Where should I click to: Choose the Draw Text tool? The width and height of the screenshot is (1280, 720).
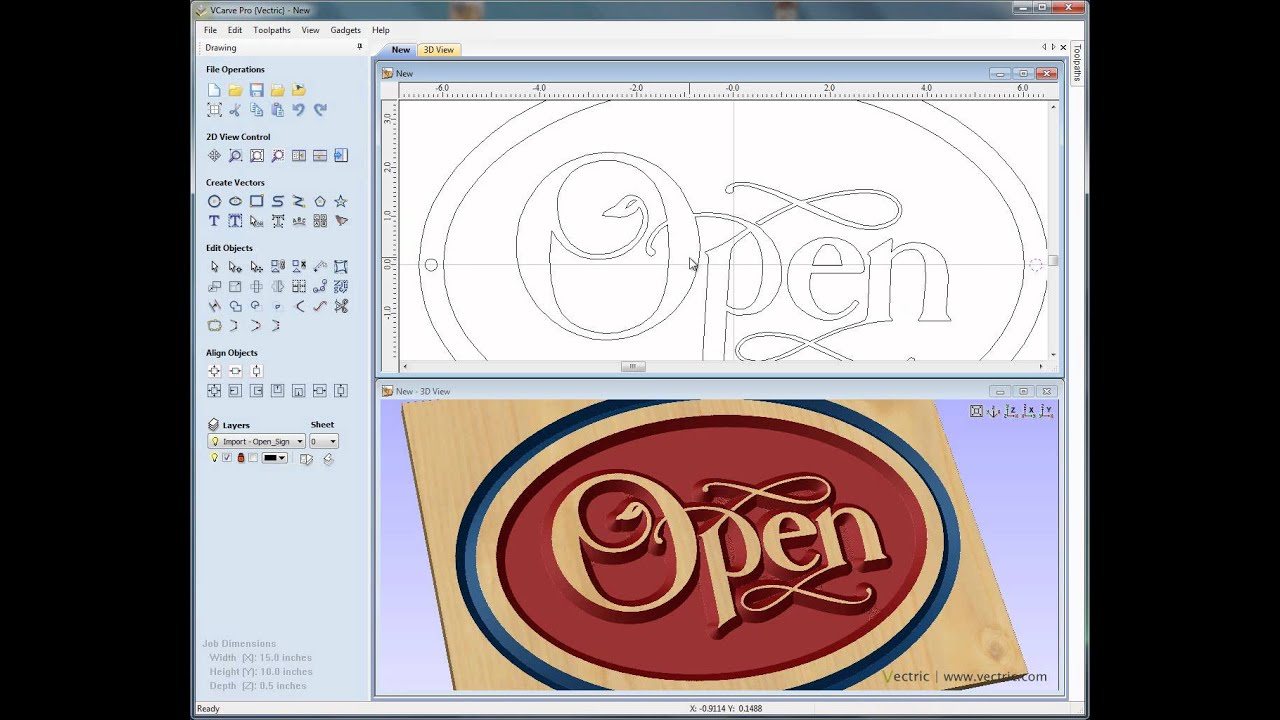click(214, 221)
